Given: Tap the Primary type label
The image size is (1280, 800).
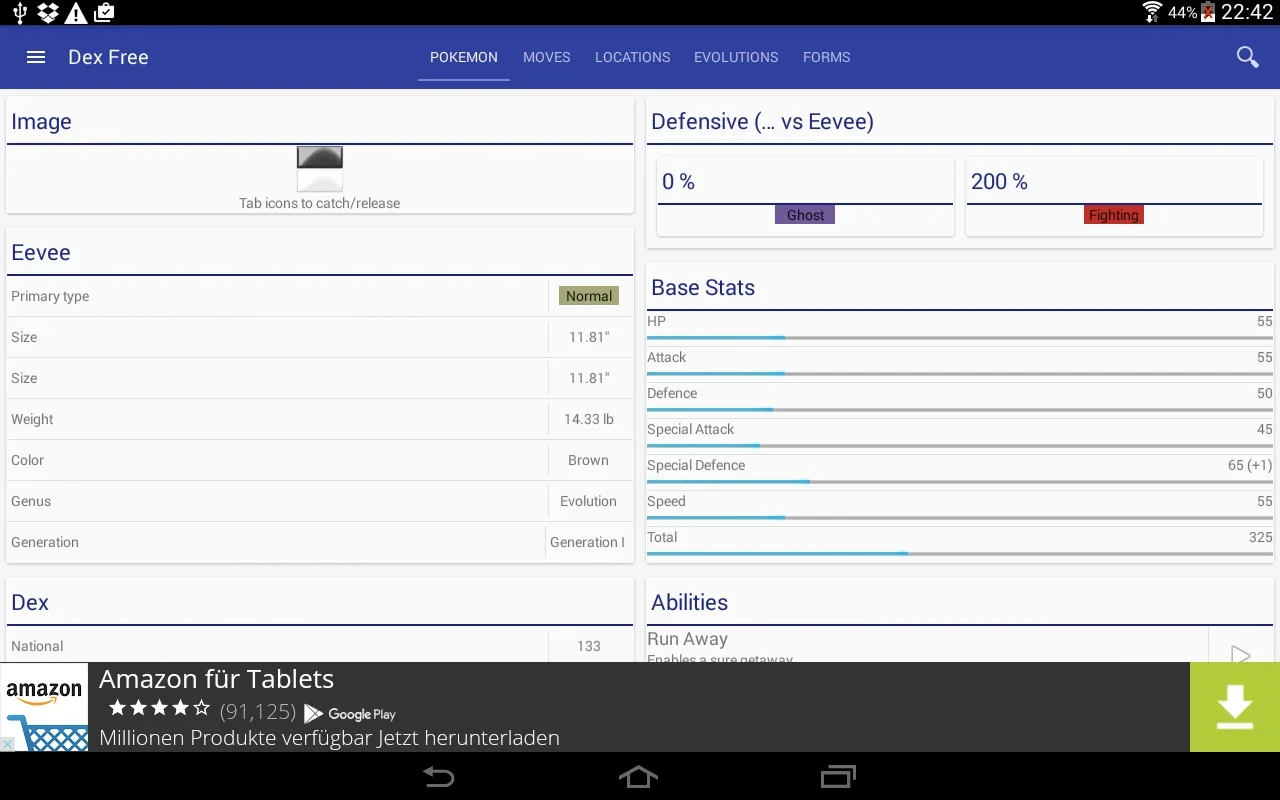Looking at the screenshot, I should click(50, 296).
